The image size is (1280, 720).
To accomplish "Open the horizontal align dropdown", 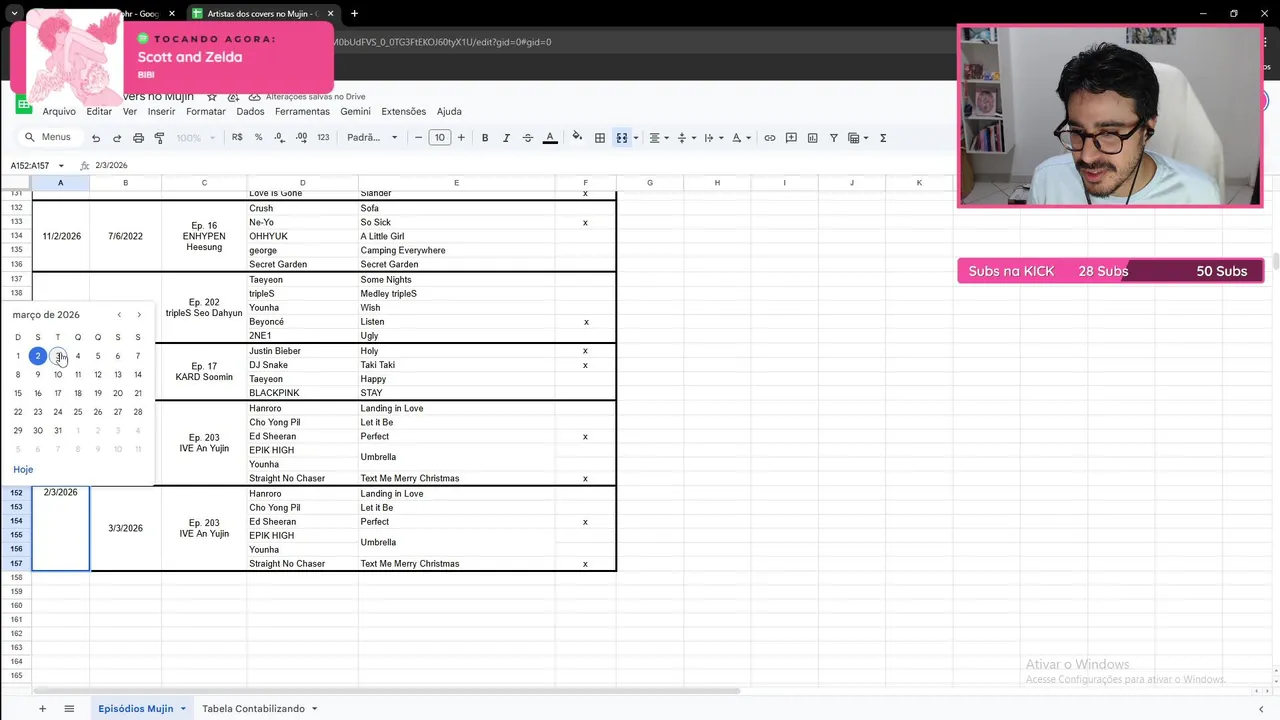I will click(x=658, y=138).
